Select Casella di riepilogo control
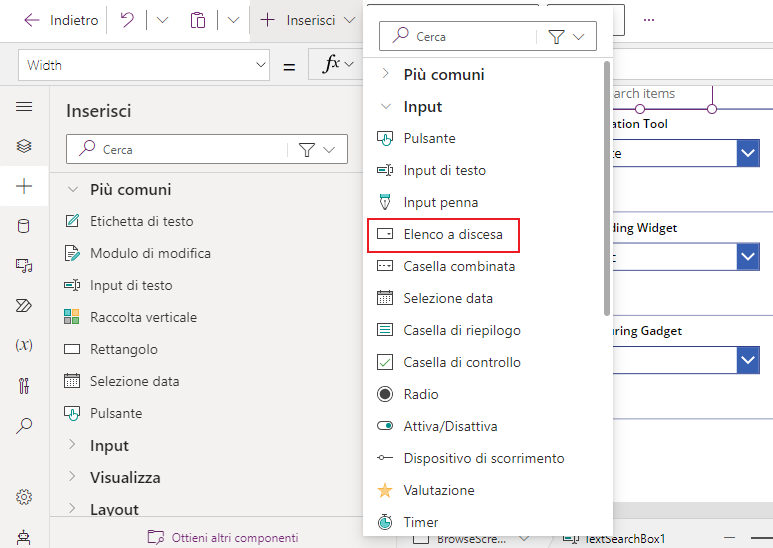Viewport: 773px width, 548px height. [449, 331]
